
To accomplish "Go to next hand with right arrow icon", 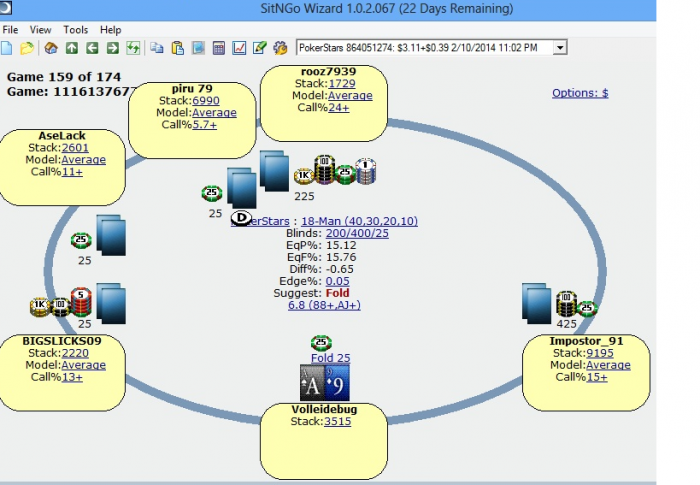I will tap(112, 48).
